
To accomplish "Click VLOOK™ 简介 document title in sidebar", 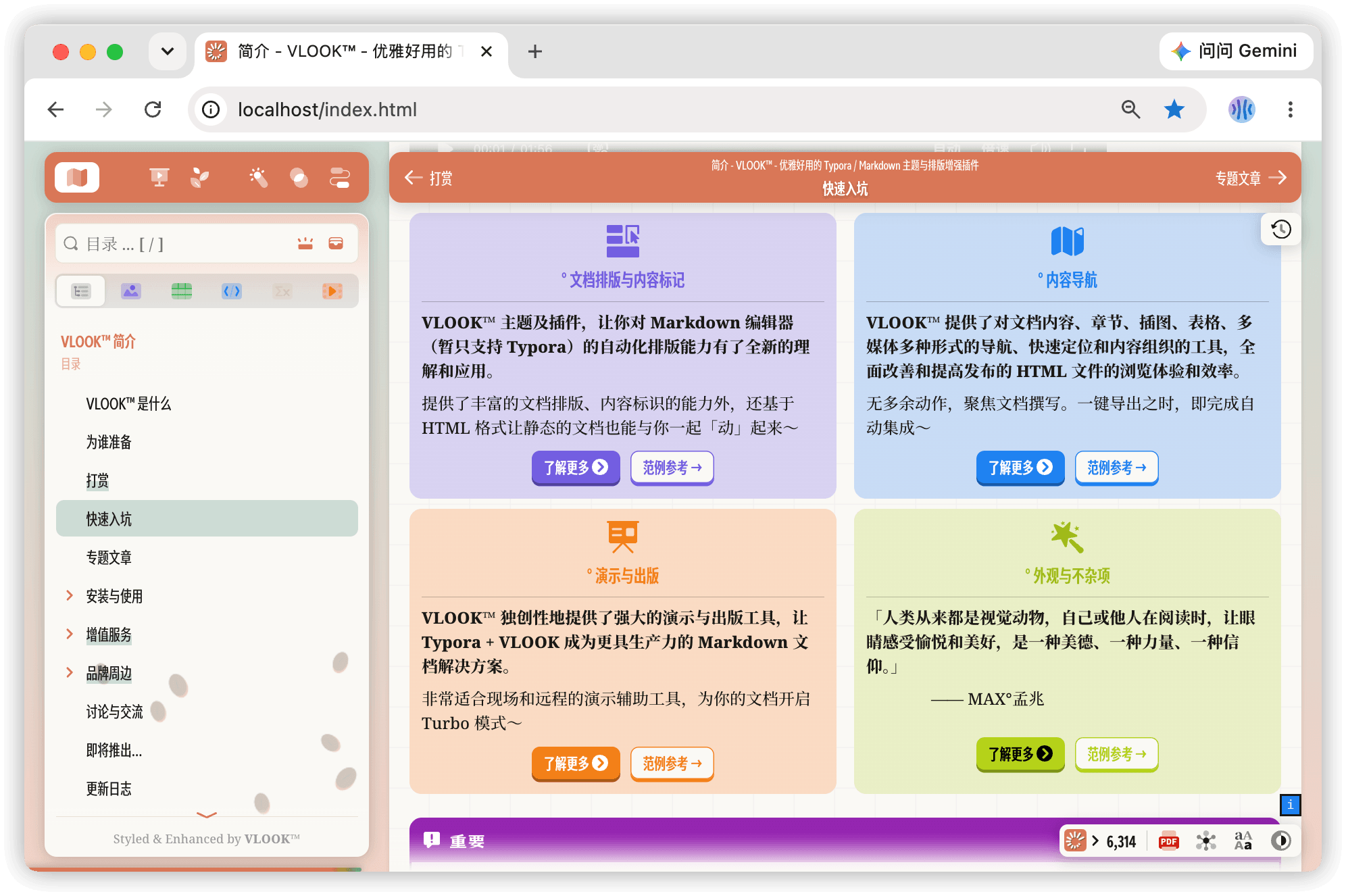I will [x=98, y=342].
